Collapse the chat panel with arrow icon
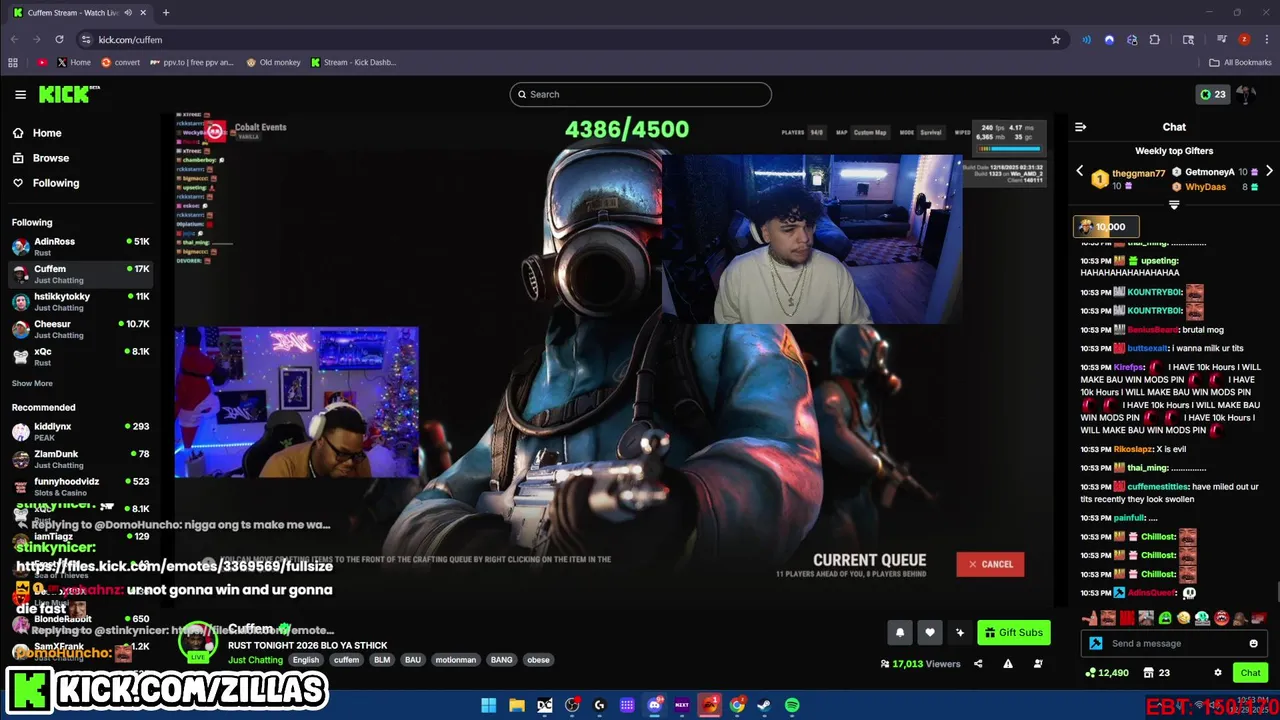Viewport: 1280px width, 720px height. [1080, 127]
